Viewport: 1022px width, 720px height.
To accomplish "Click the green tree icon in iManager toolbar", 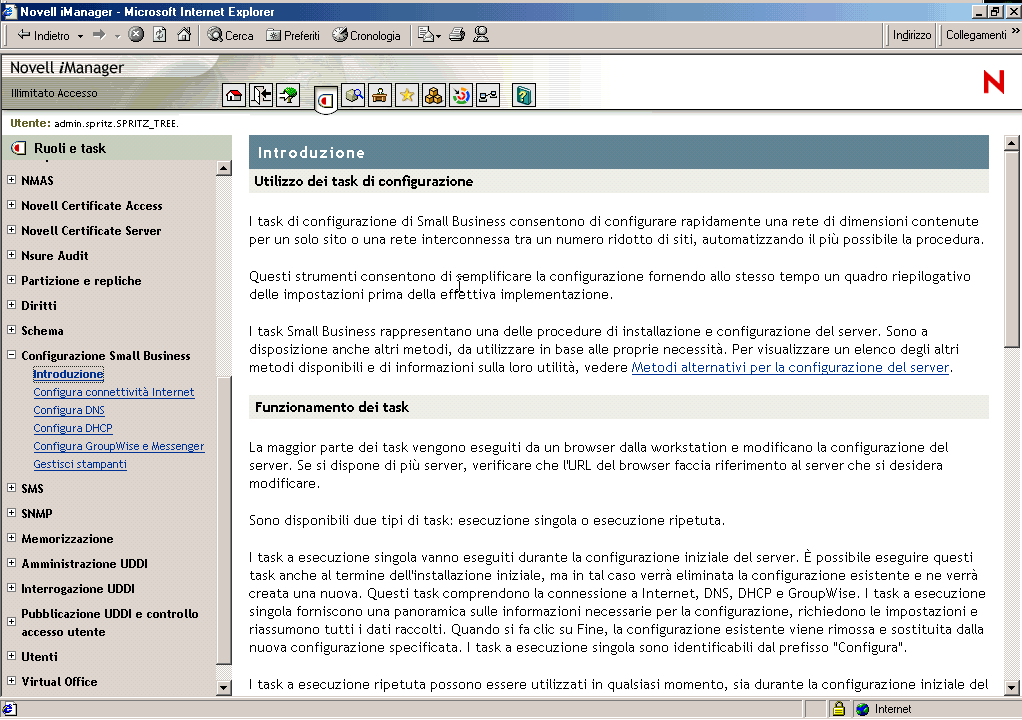I will [x=287, y=96].
